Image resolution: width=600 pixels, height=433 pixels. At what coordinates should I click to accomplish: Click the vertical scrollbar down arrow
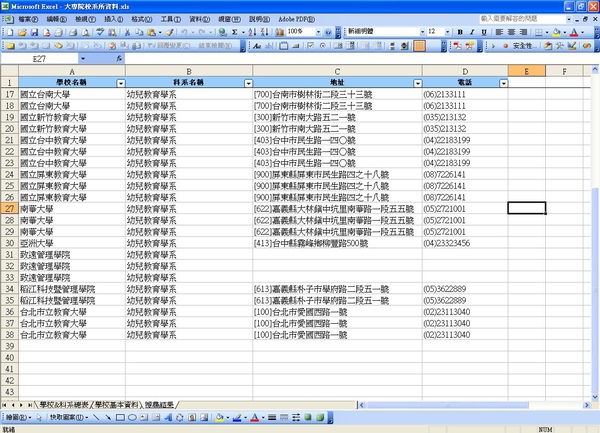[x=595, y=397]
